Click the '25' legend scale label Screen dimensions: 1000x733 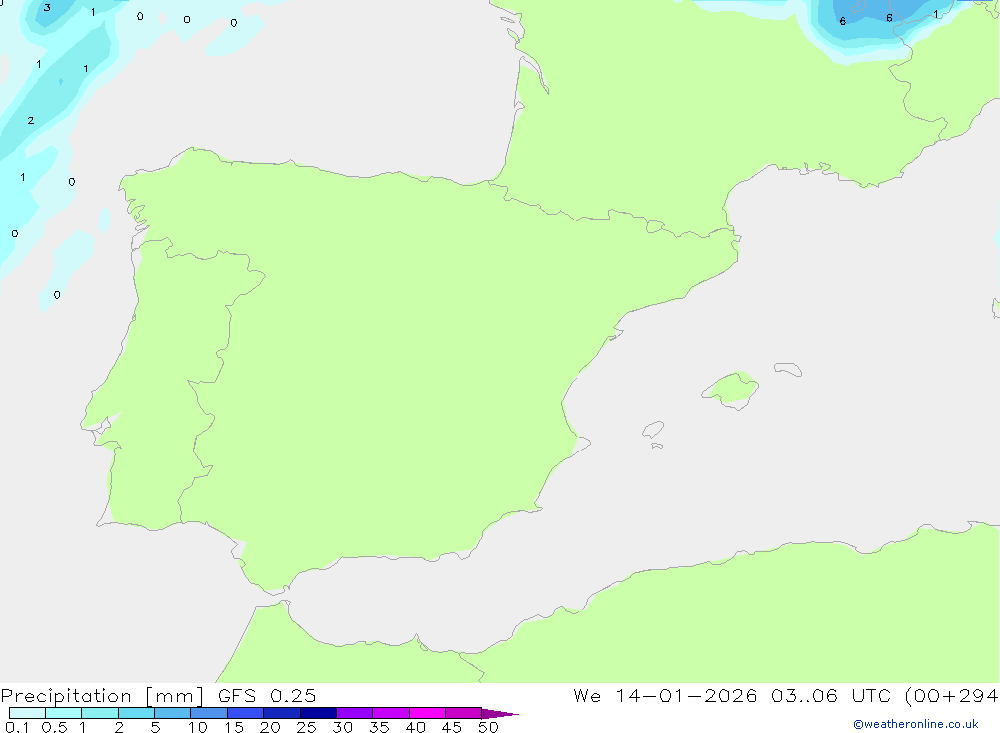tap(306, 727)
